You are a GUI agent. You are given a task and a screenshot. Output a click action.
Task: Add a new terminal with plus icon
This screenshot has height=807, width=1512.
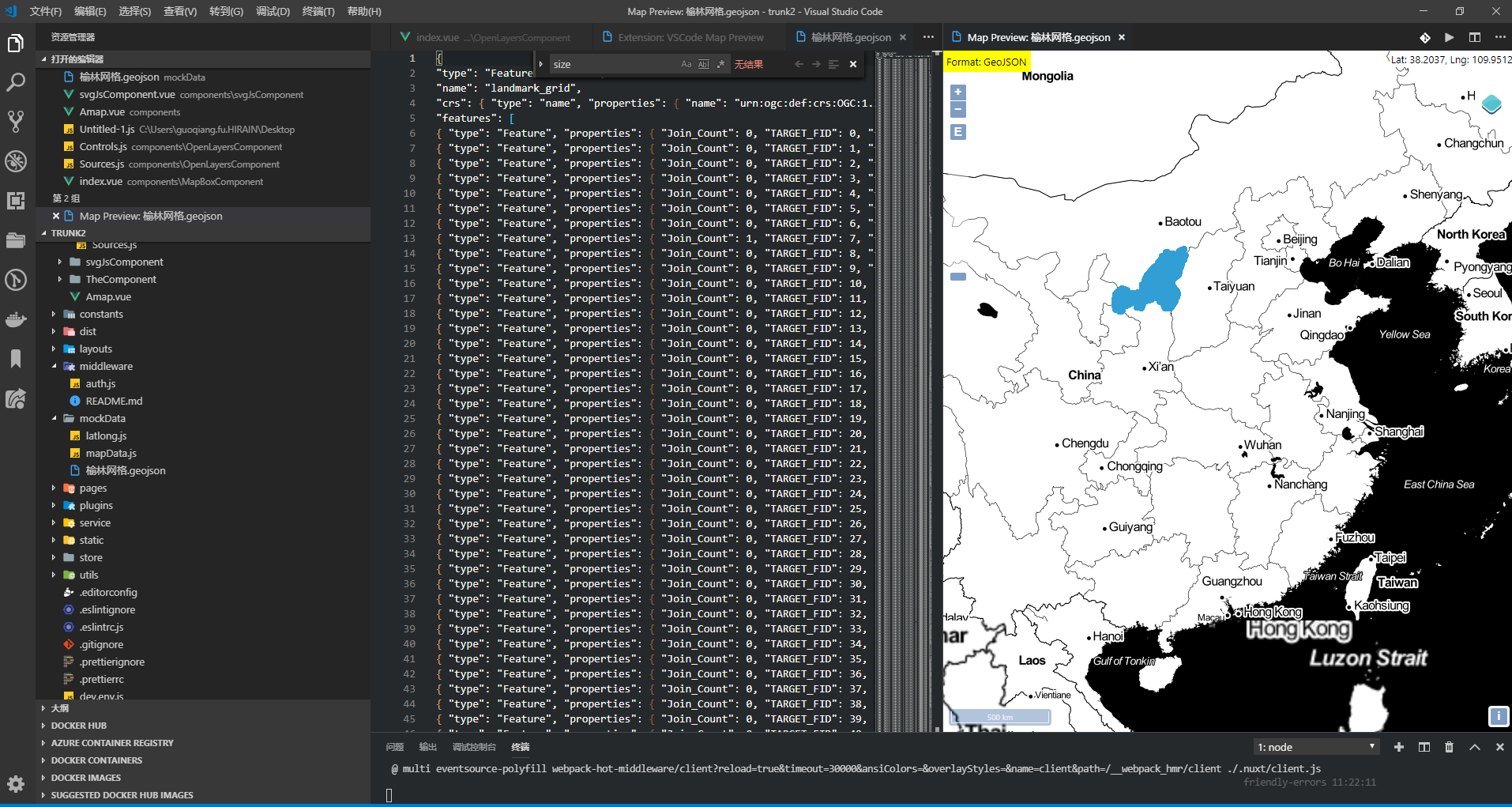[x=1399, y=747]
